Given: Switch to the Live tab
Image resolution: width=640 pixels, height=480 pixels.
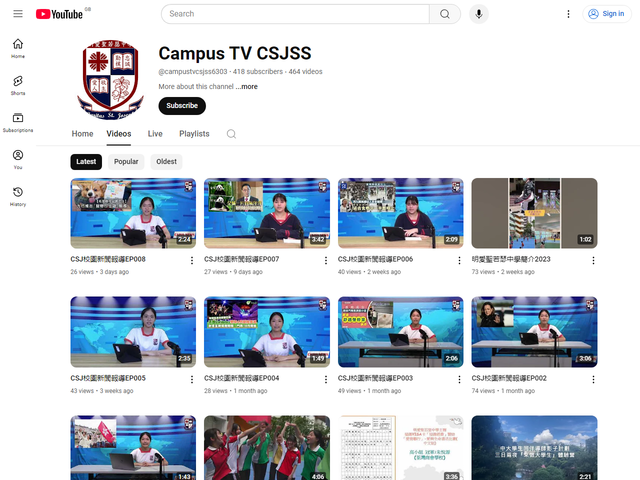Looking at the screenshot, I should (155, 134).
